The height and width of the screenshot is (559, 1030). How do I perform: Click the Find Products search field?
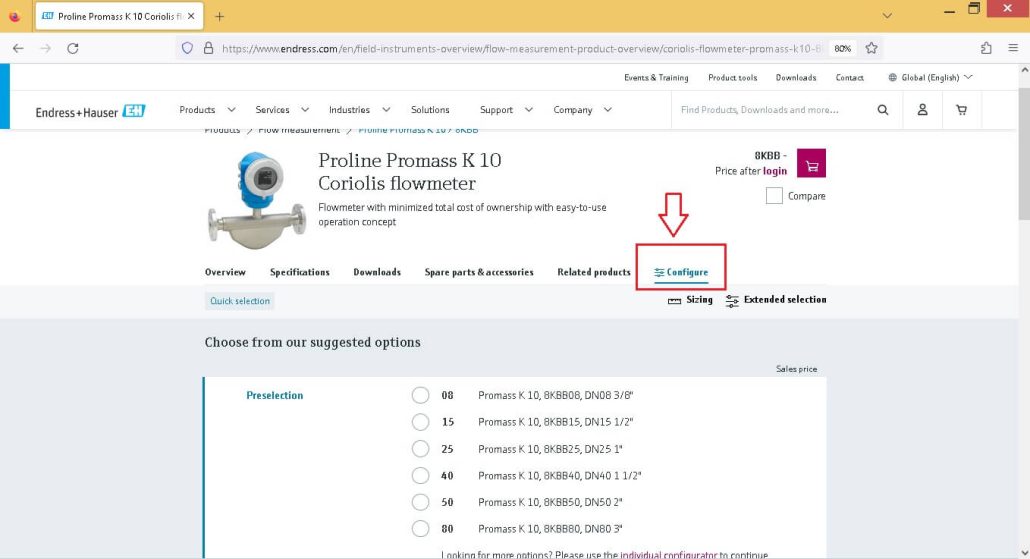coord(772,110)
